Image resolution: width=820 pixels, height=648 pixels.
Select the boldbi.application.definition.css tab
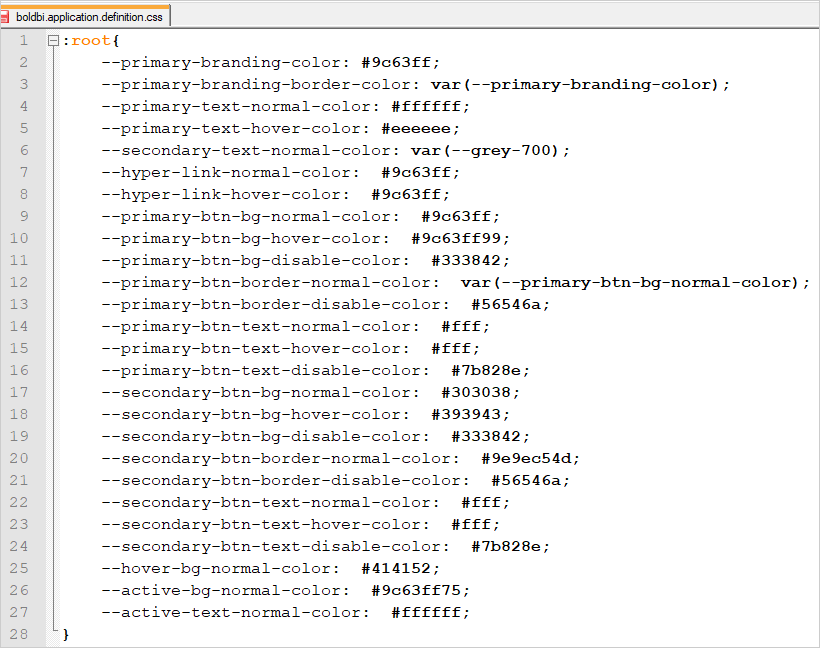(91, 16)
